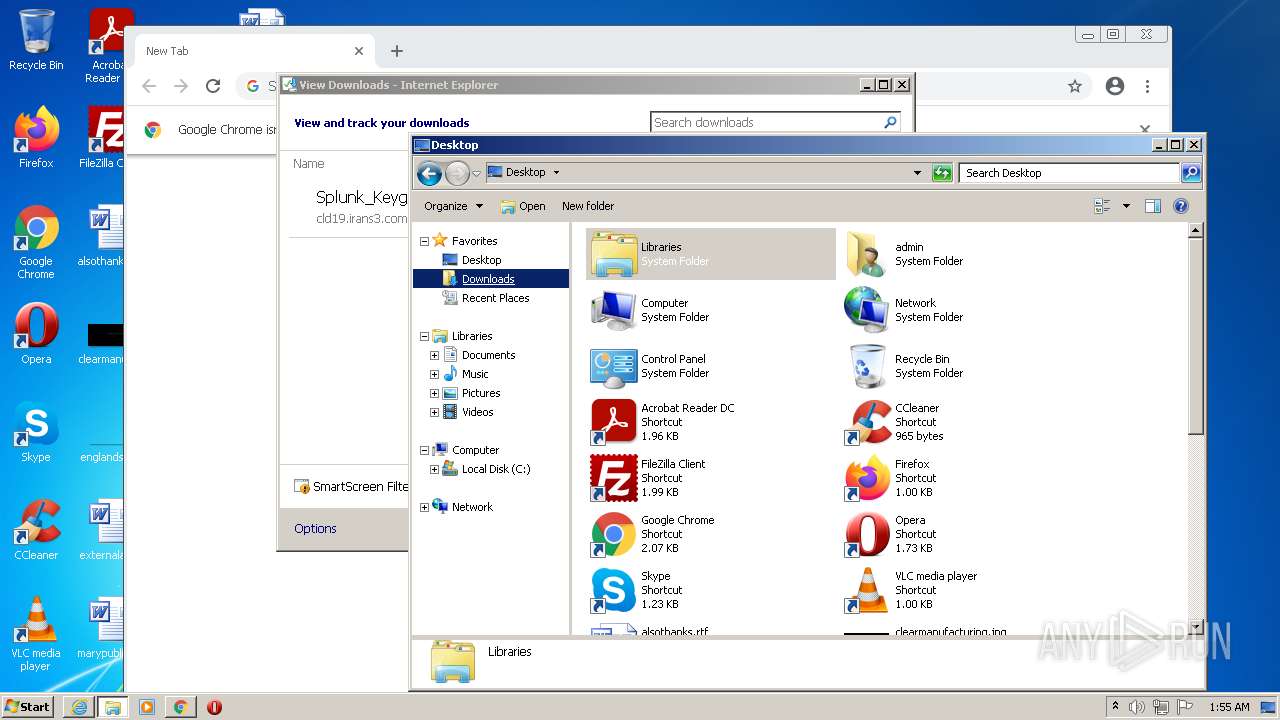Open Internet Explorer from the taskbar
Viewport: 1280px width, 720px height.
(x=79, y=707)
